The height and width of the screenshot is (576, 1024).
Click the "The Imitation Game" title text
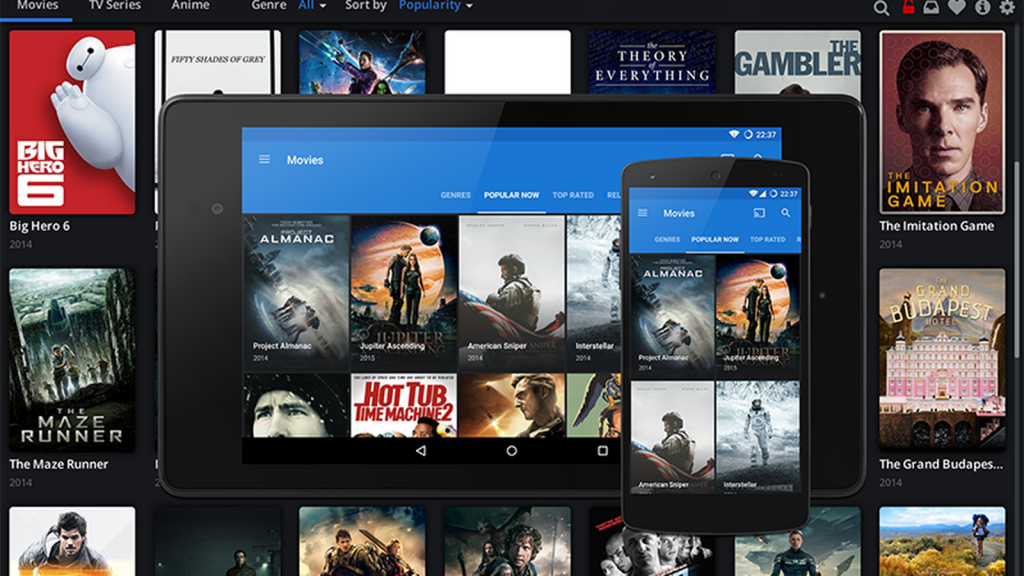(x=936, y=226)
